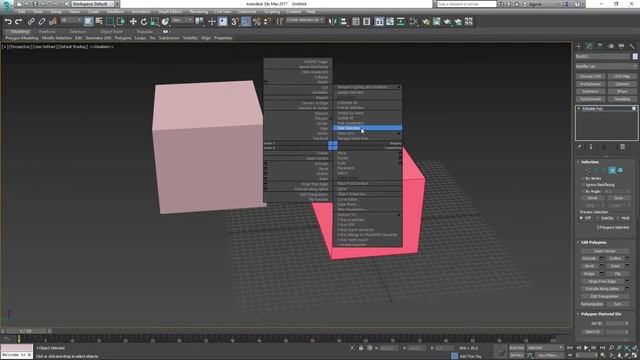Click the object color swatch

point(635,56)
